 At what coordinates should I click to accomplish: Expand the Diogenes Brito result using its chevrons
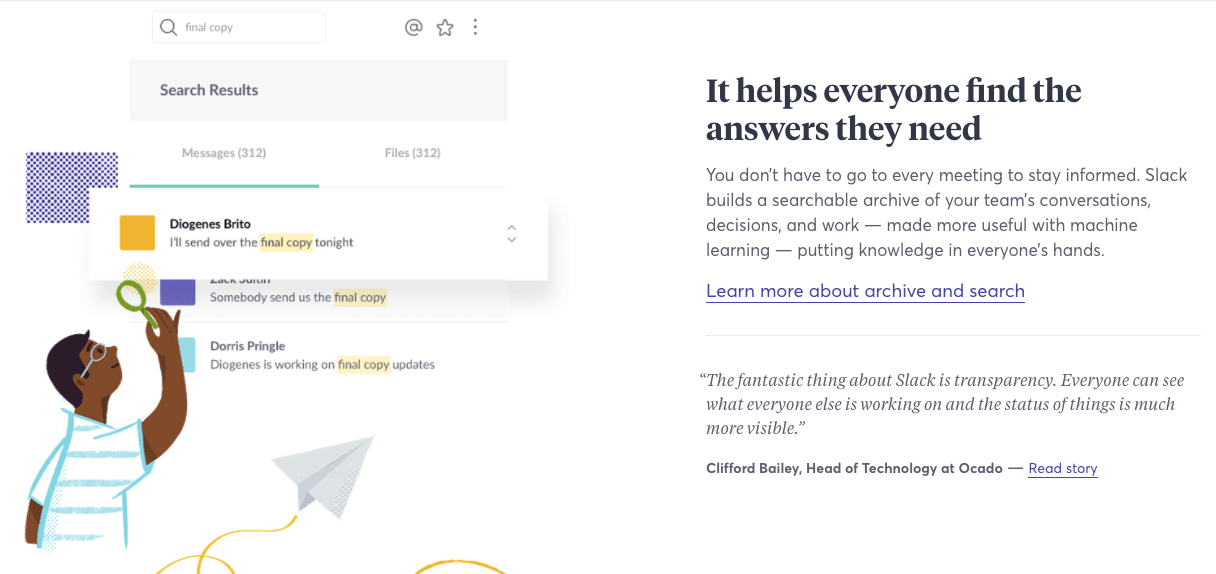tap(512, 233)
